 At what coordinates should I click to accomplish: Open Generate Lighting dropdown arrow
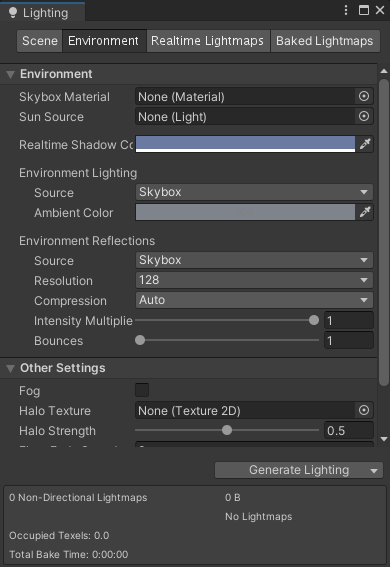(x=374, y=470)
